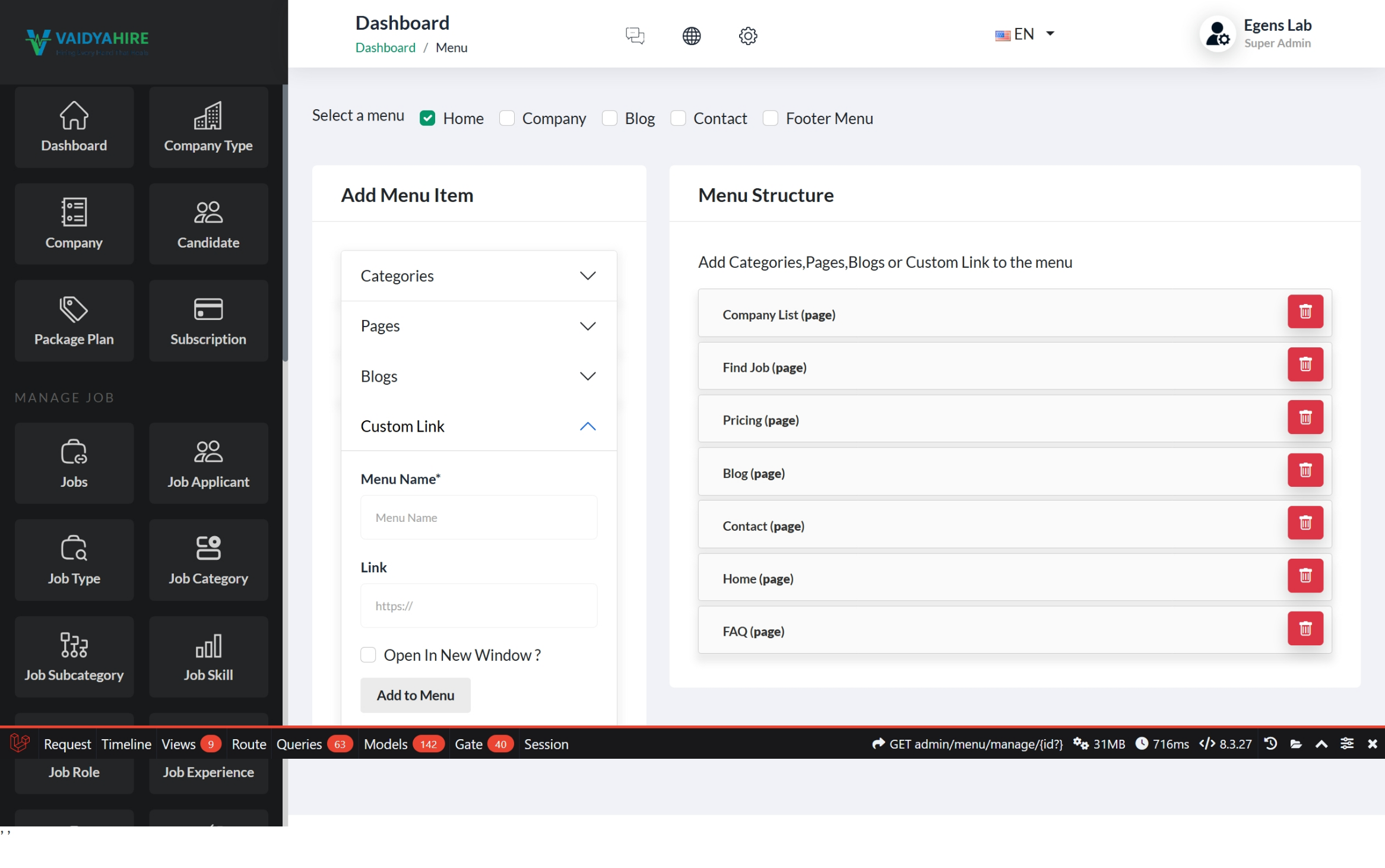1385x868 pixels.
Task: Focus the Menu Name input field
Action: click(478, 518)
